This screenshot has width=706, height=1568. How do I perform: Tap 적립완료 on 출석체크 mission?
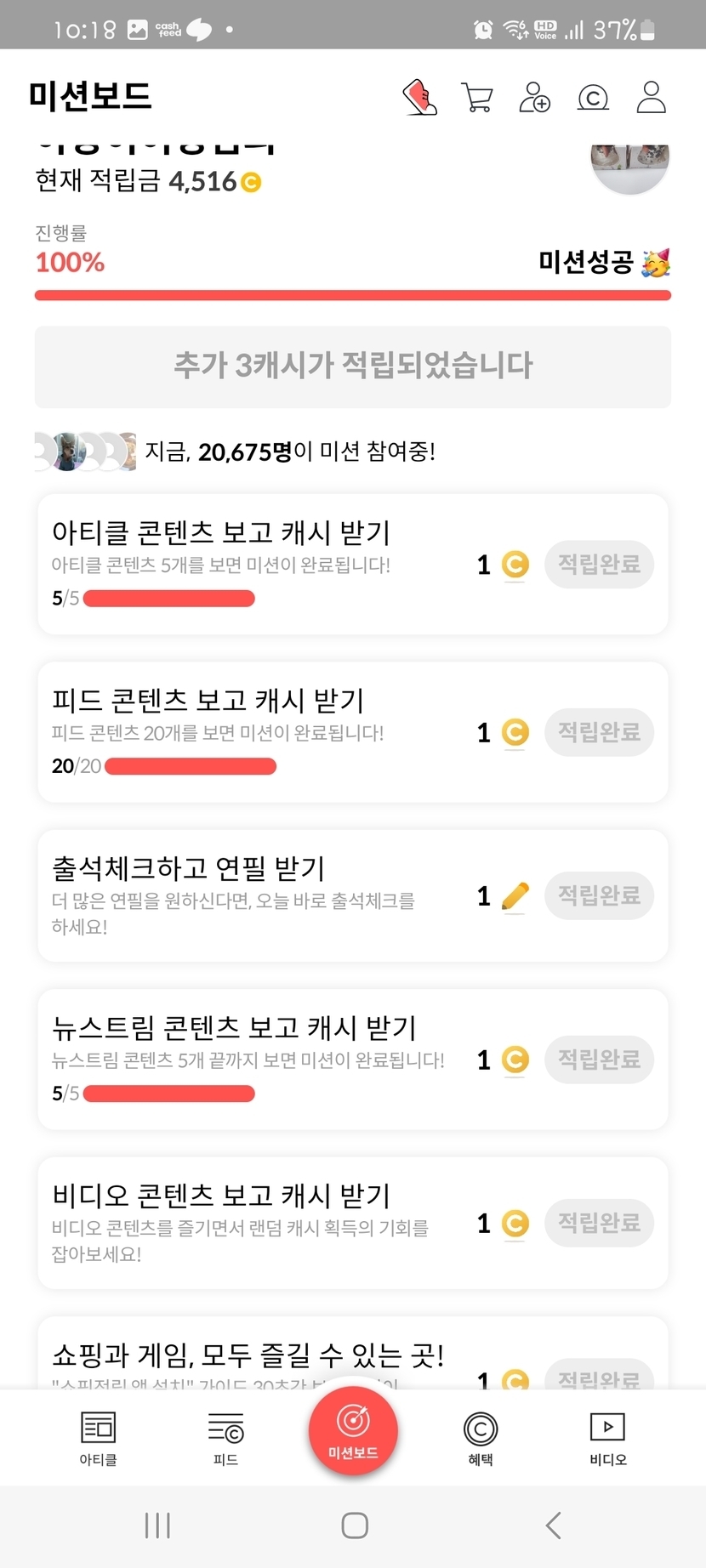point(599,895)
